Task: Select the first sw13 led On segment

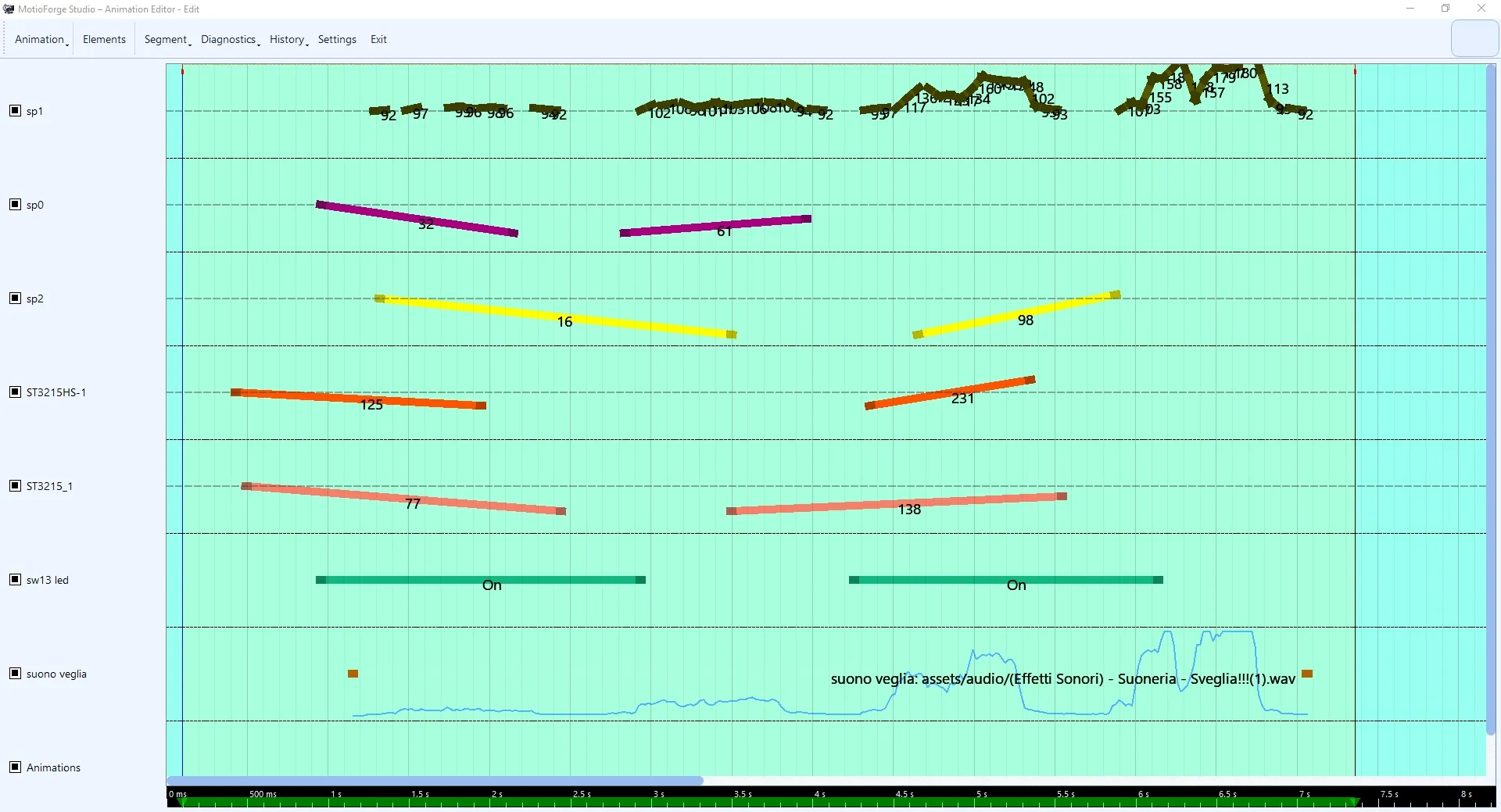Action: (x=481, y=580)
